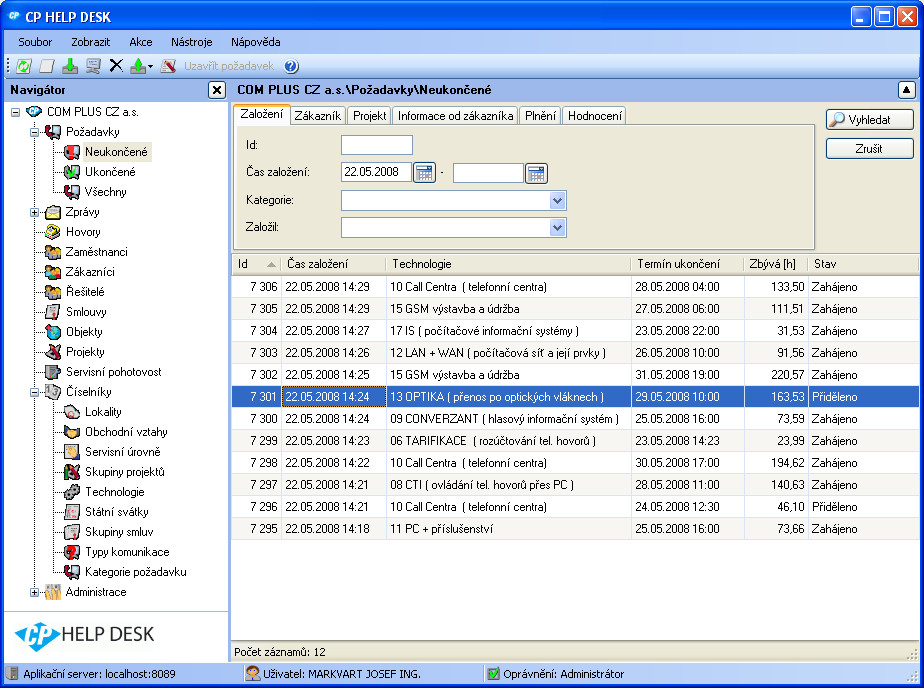The image size is (924, 688).
Task: Open the calendar picker for end date
Action: pos(536,173)
